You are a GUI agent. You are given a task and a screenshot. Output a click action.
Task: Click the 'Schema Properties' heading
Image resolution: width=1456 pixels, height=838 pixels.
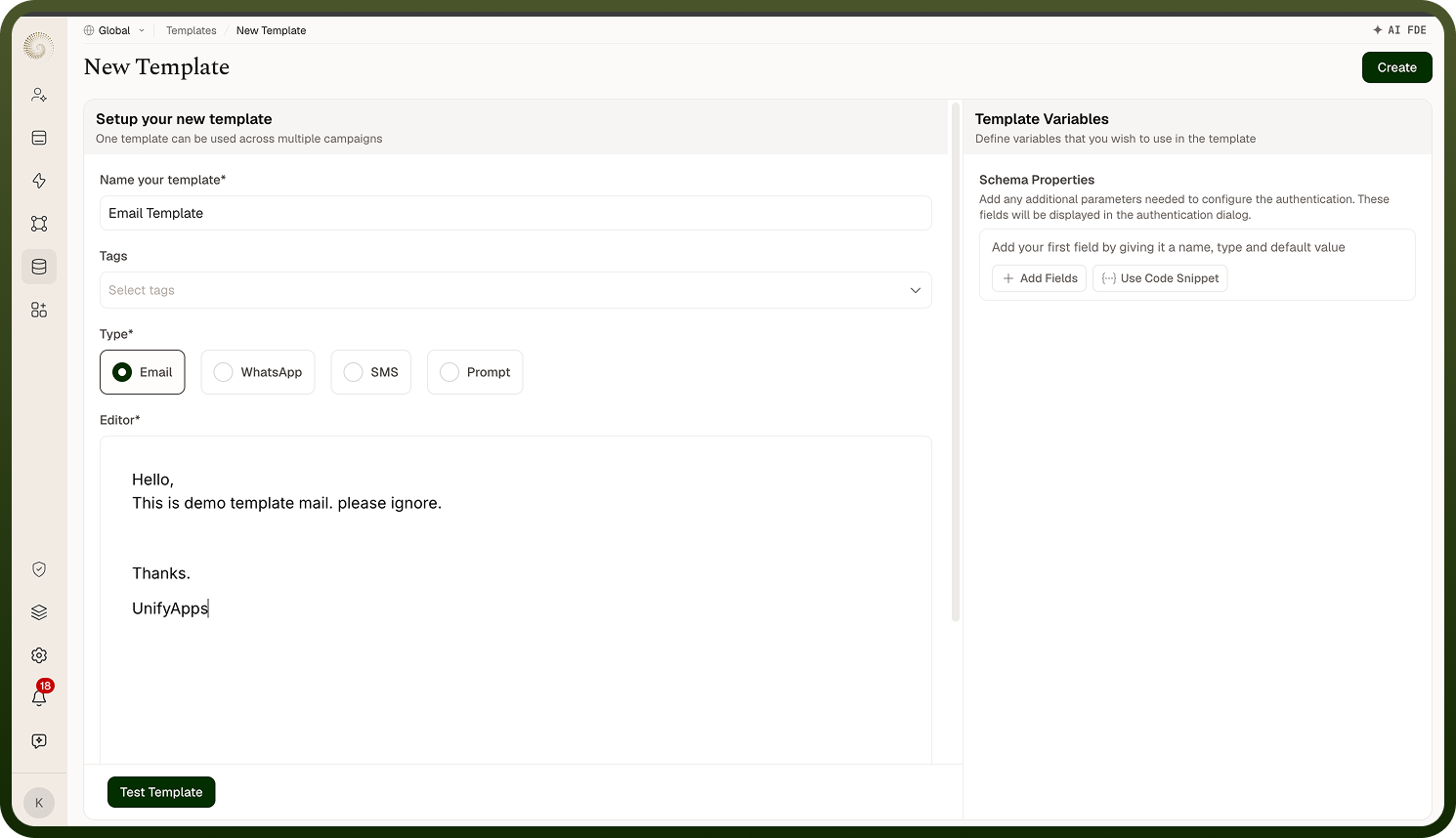pos(1037,180)
